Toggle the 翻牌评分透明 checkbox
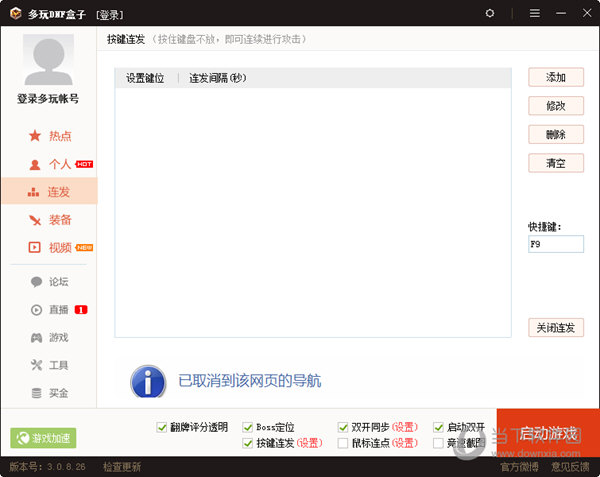The height and width of the screenshot is (477, 600). [162, 427]
